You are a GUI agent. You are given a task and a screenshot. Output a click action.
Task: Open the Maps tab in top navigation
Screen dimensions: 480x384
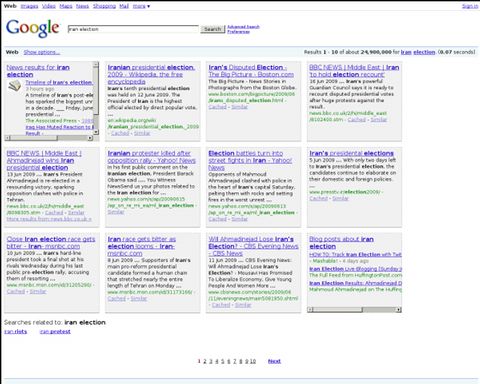click(66, 6)
